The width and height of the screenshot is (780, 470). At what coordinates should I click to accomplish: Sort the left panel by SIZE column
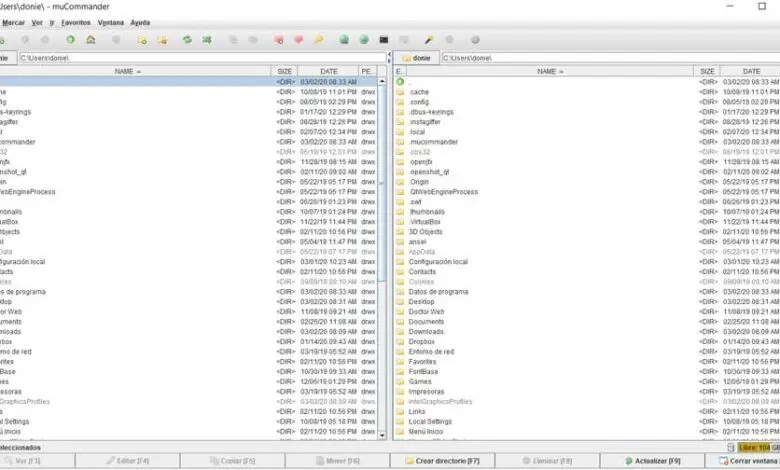[285, 72]
